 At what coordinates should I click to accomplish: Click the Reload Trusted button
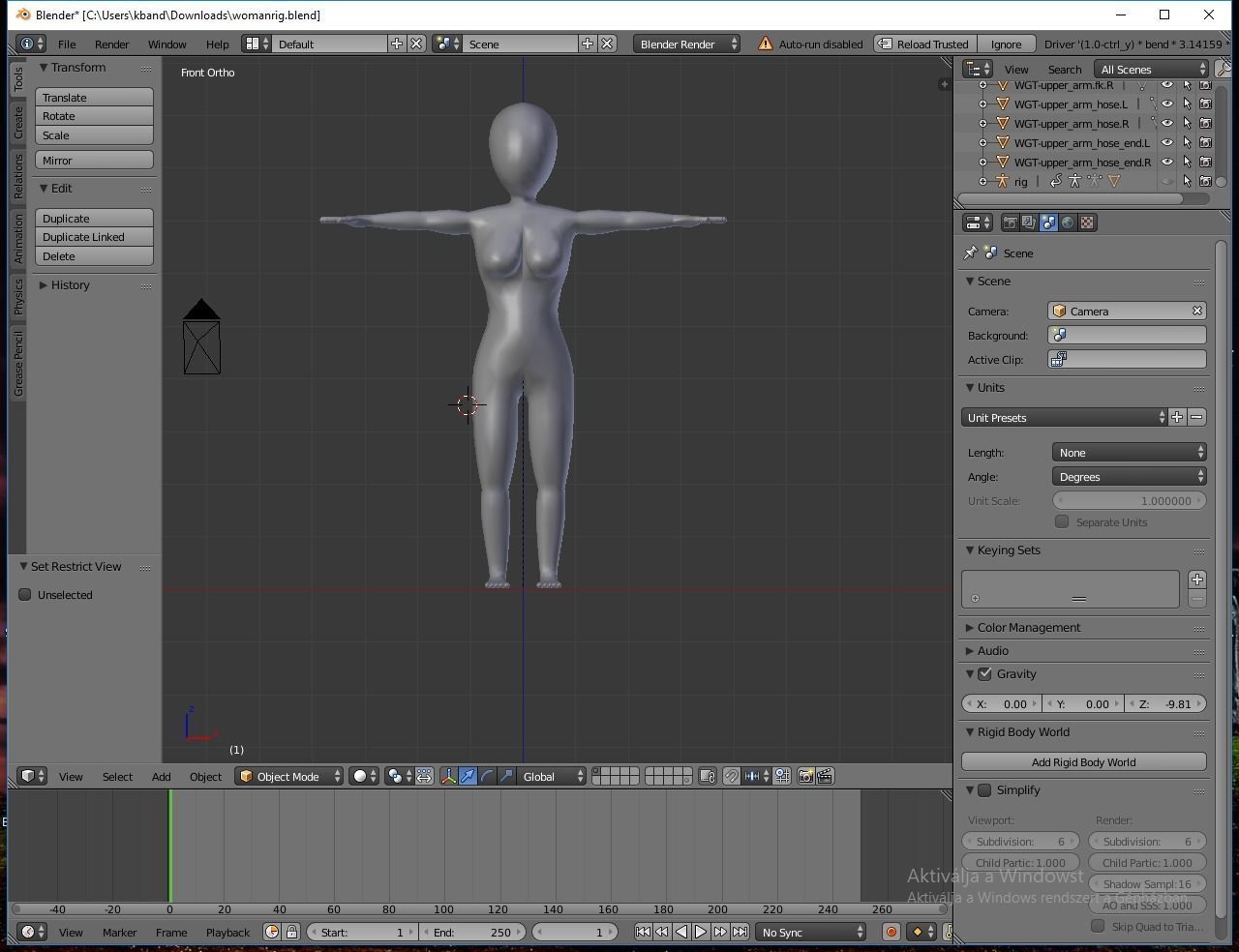[x=924, y=44]
